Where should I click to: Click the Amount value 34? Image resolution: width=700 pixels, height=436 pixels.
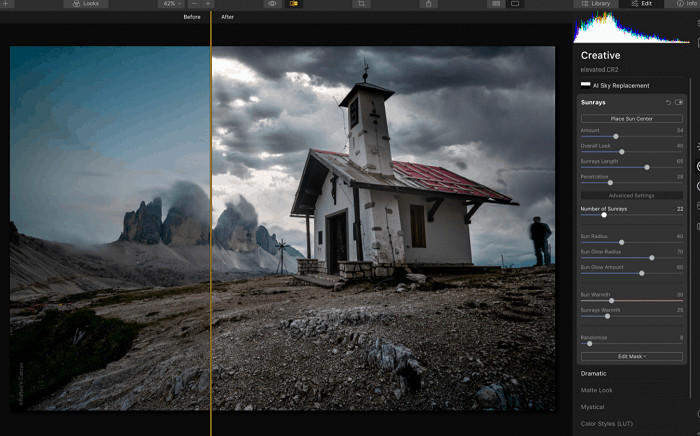click(680, 130)
